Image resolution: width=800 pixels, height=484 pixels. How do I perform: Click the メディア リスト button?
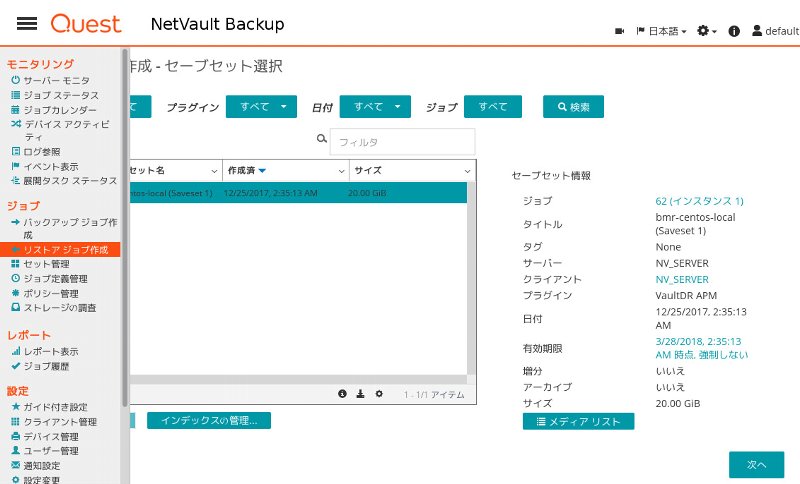tap(579, 422)
